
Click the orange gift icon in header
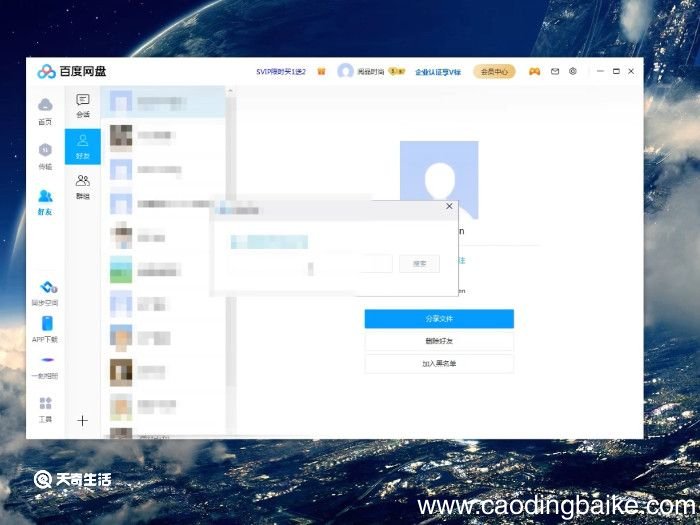tap(321, 71)
